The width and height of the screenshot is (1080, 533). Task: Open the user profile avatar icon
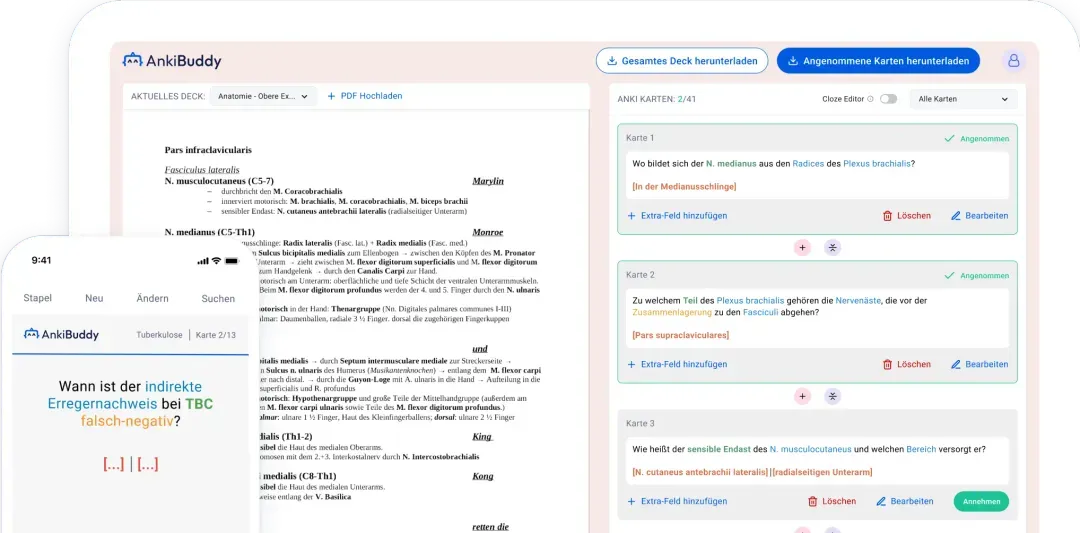1013,61
